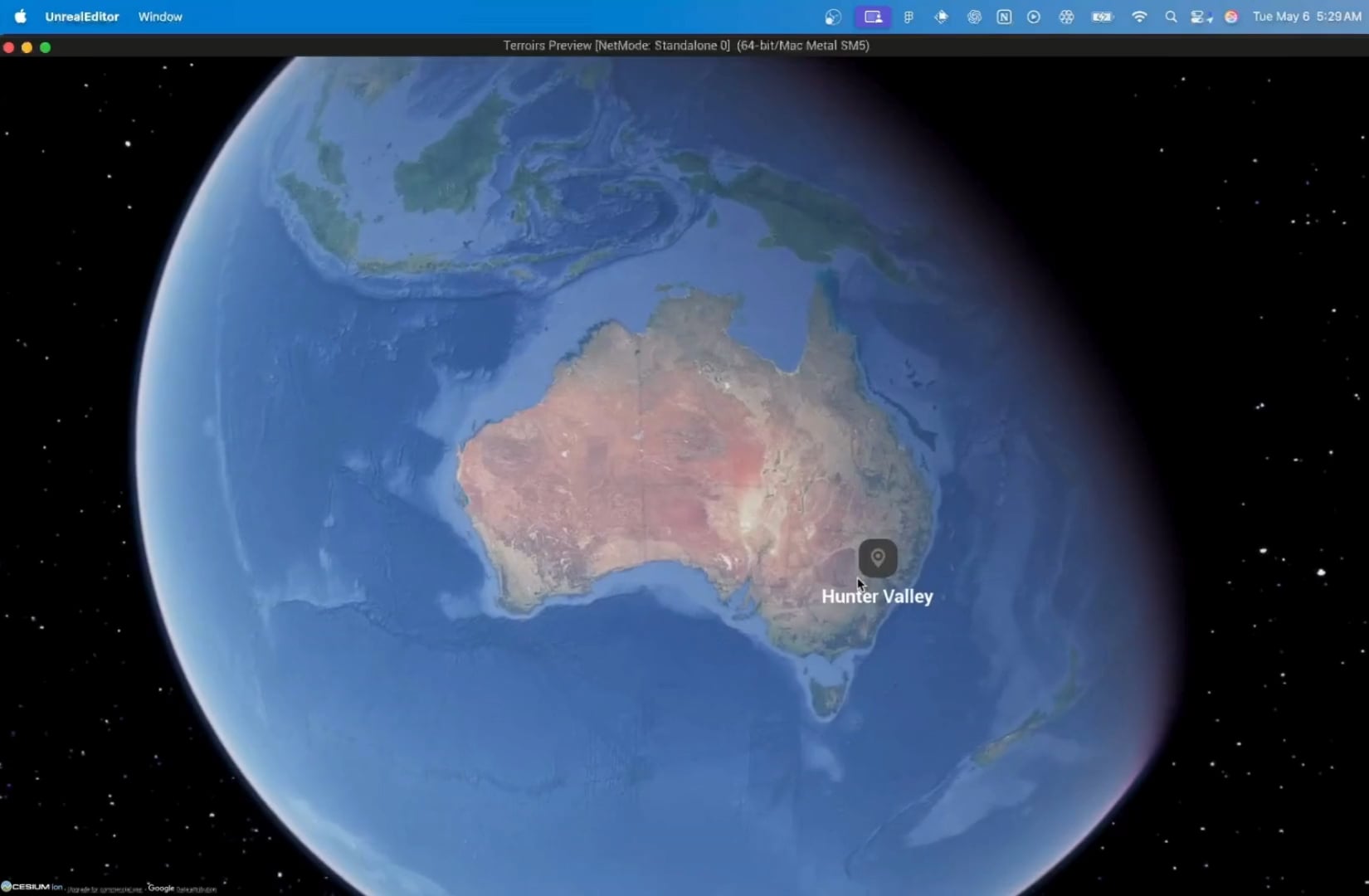Click the Hunter Valley location pin marker
Viewport: 1369px width, 896px height.
(878, 558)
